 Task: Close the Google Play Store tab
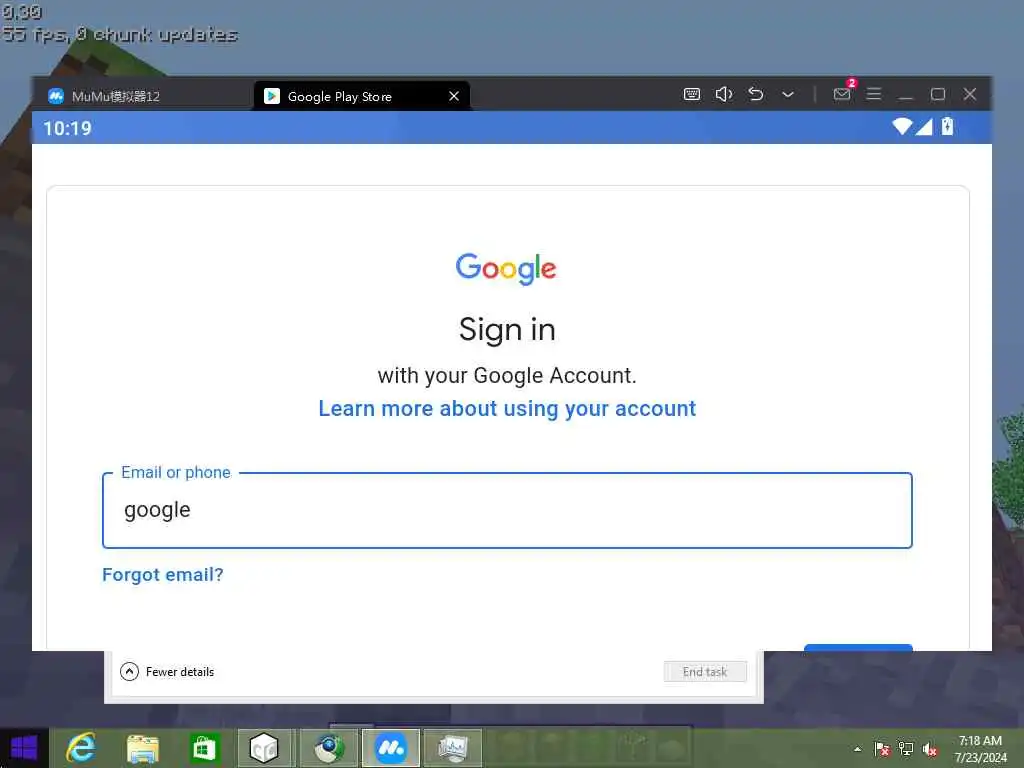tap(454, 96)
